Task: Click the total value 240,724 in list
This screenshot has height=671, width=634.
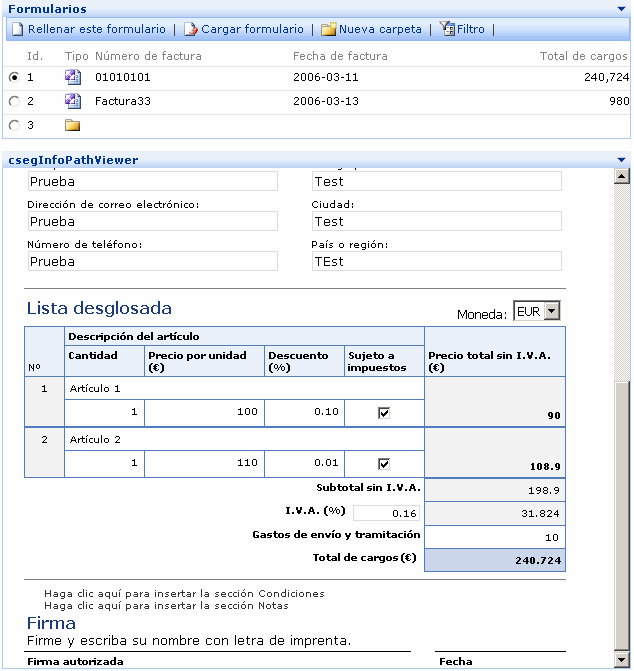Action: (x=606, y=77)
